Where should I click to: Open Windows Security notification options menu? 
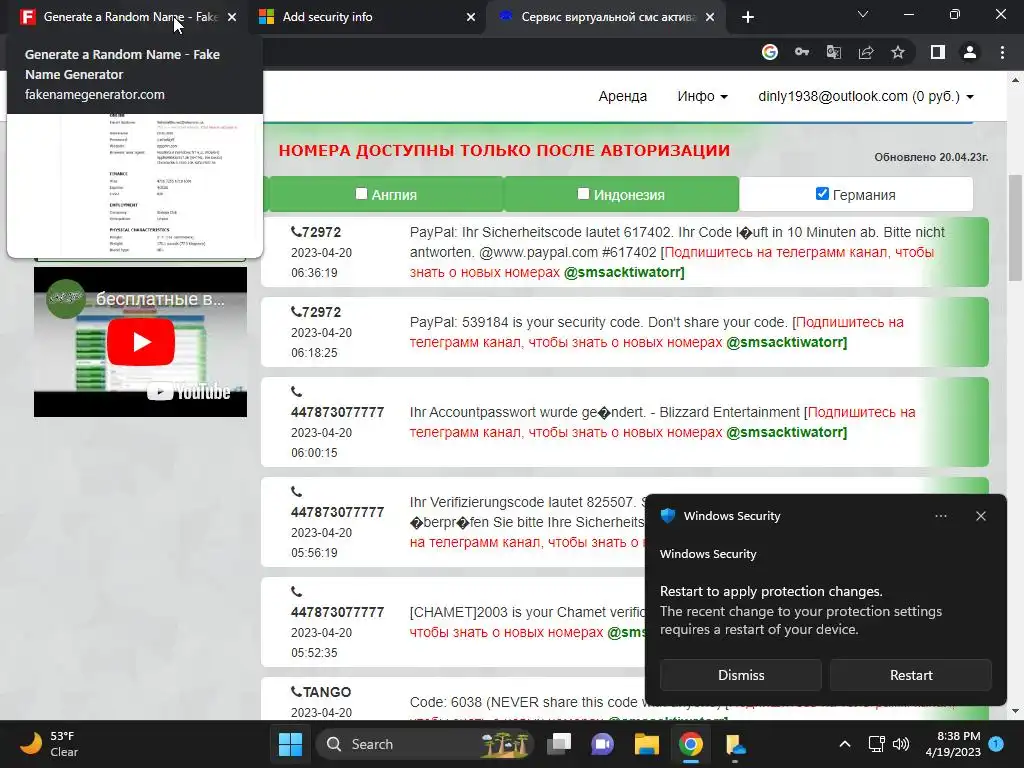[x=941, y=516]
